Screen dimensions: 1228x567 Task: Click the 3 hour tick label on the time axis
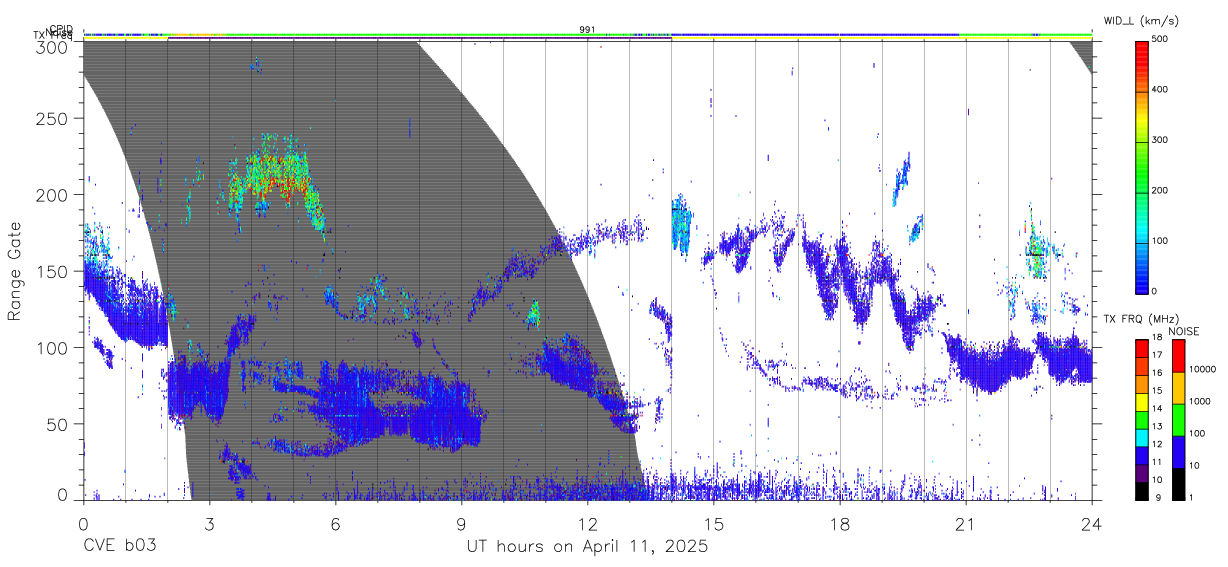(x=209, y=523)
